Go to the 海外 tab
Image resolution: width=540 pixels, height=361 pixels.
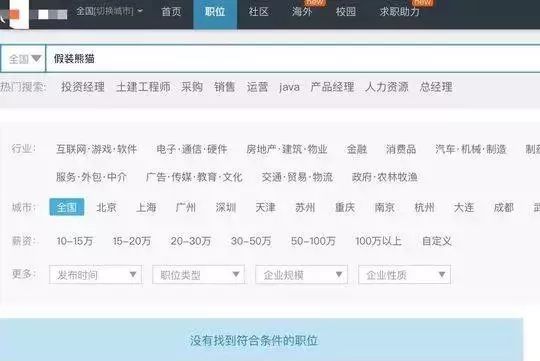point(302,12)
